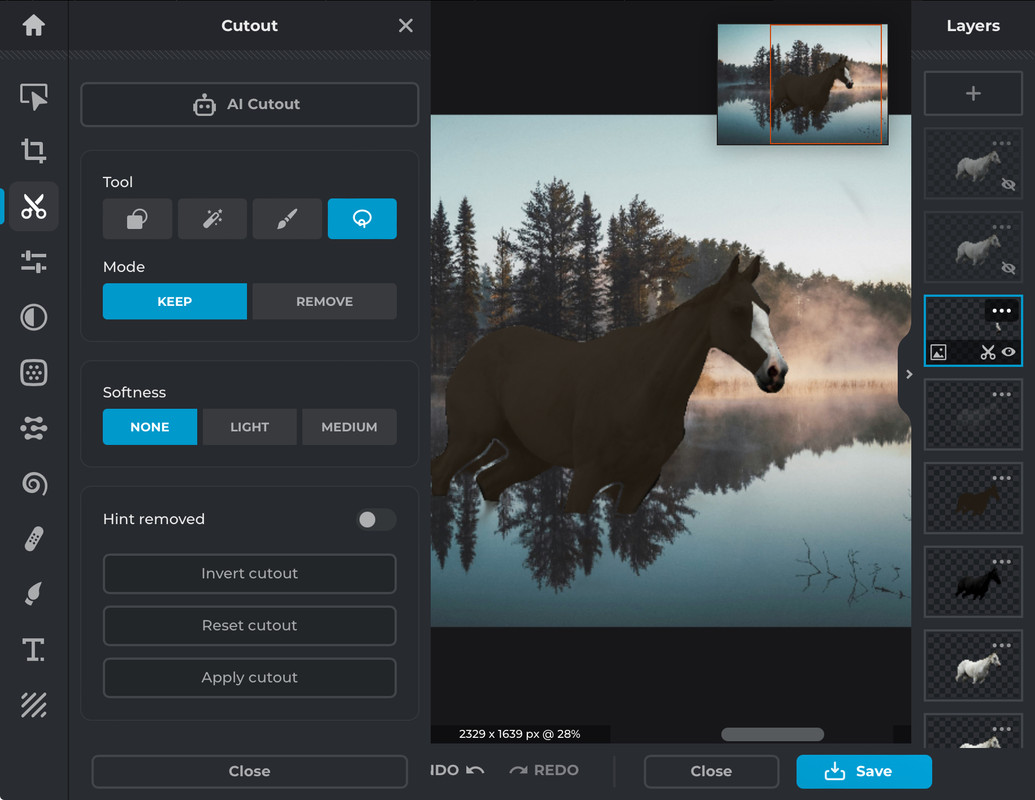The image size is (1035, 800).
Task: Set mode to KEEP
Action: (175, 302)
